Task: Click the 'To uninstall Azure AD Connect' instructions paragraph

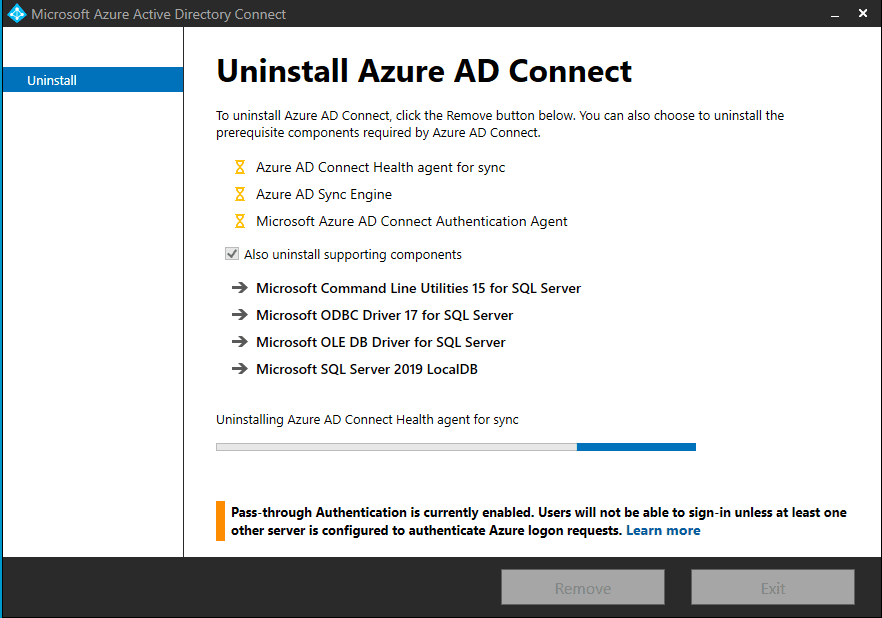Action: pyautogui.click(x=500, y=124)
